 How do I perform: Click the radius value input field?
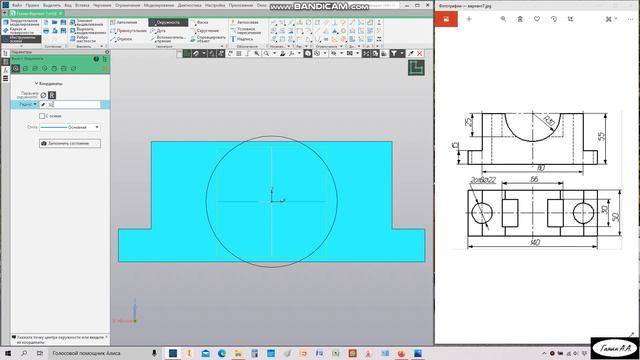73,104
